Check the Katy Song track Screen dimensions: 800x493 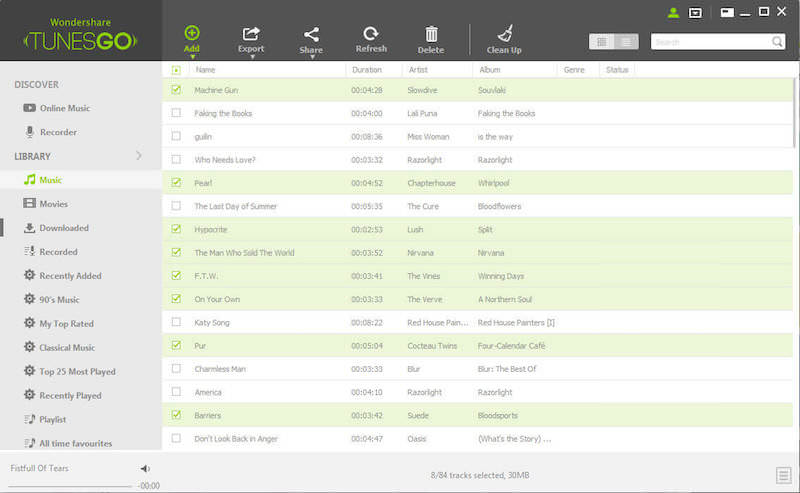[x=176, y=322]
